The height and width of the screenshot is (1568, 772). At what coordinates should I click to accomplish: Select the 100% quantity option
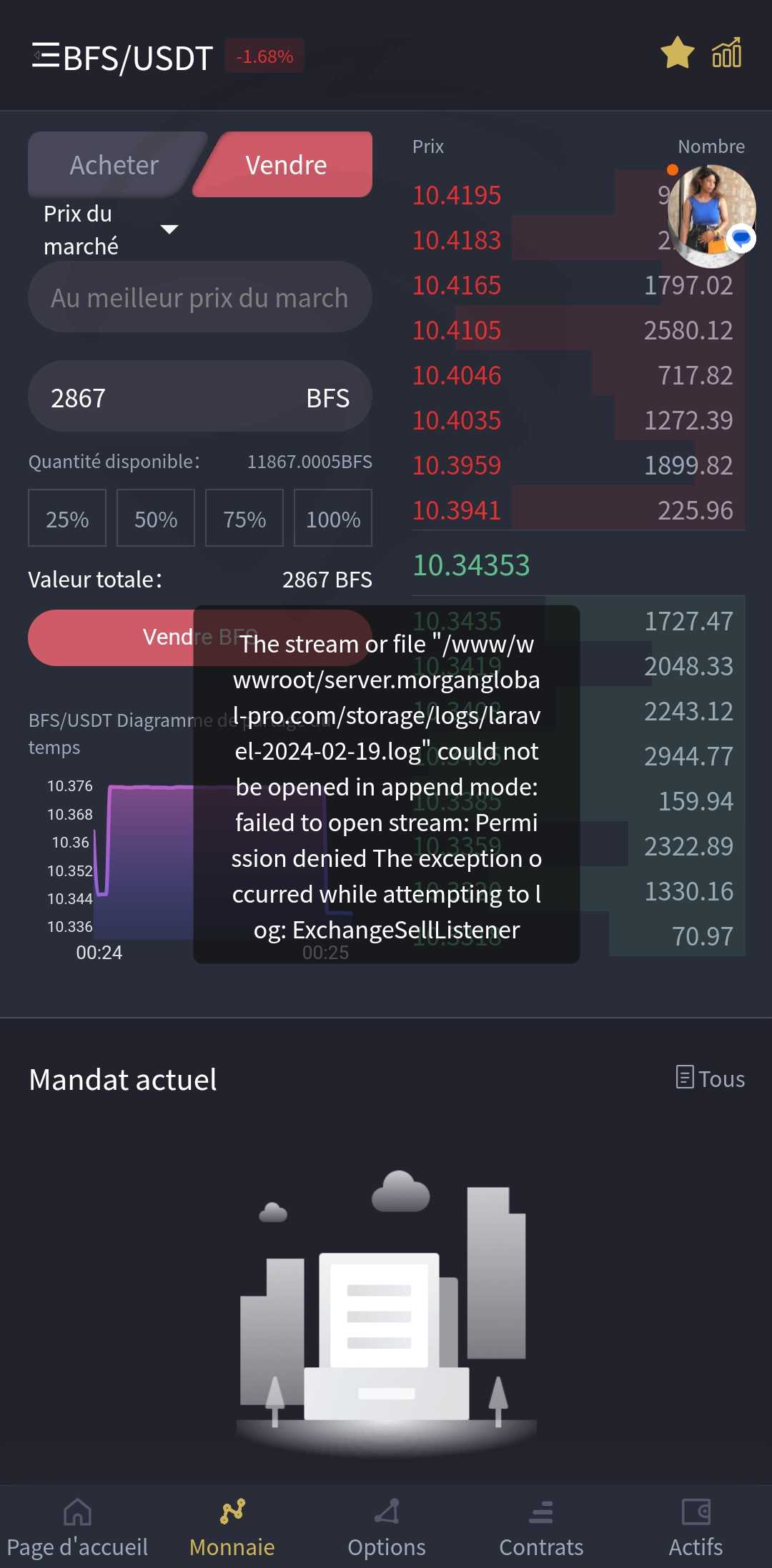333,518
